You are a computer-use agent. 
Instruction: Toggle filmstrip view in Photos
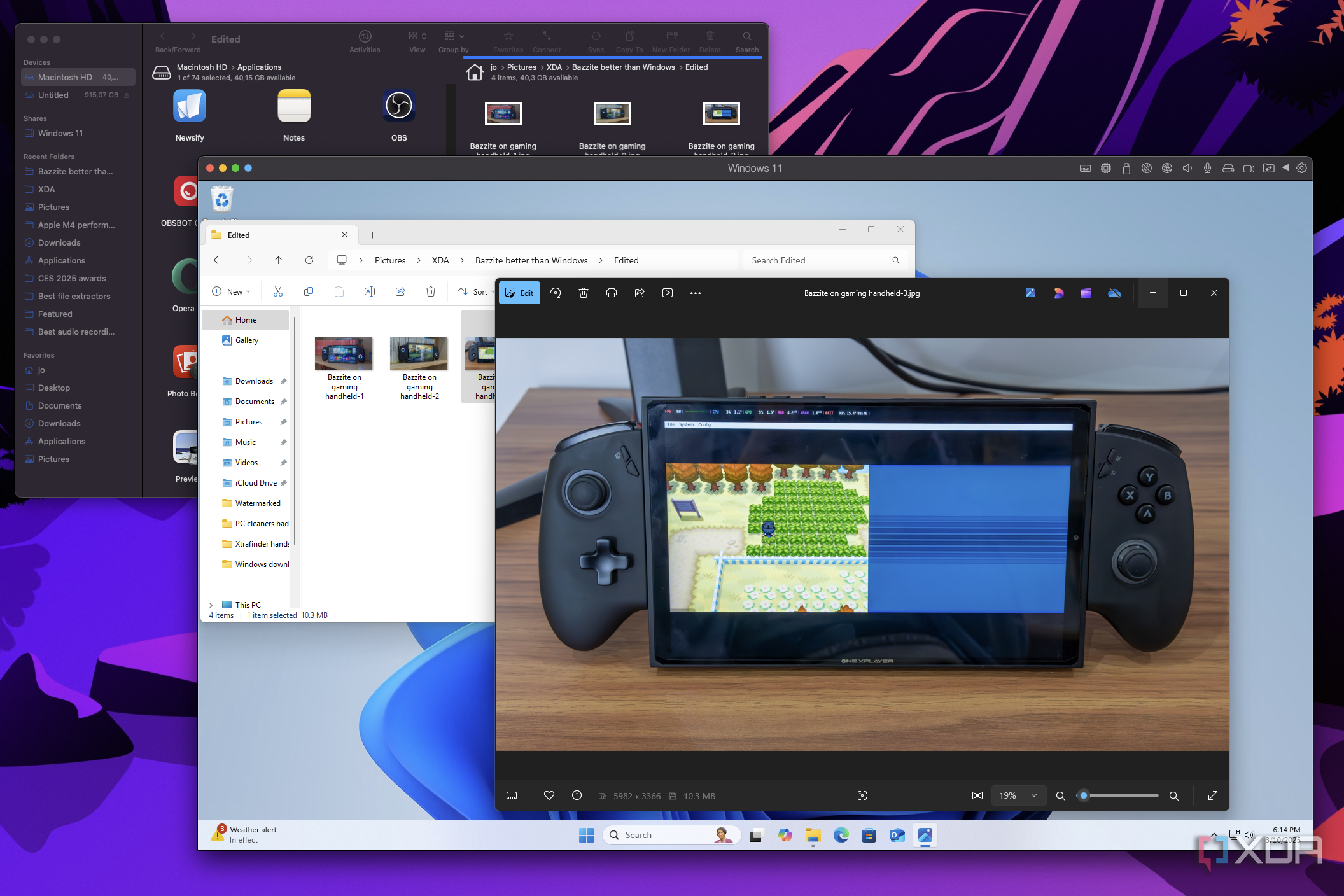[512, 795]
